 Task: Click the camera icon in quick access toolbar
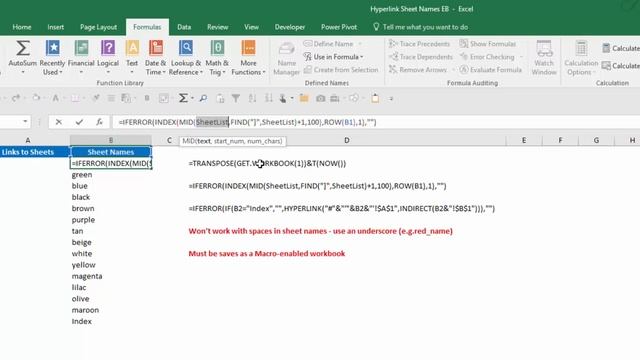(320, 98)
